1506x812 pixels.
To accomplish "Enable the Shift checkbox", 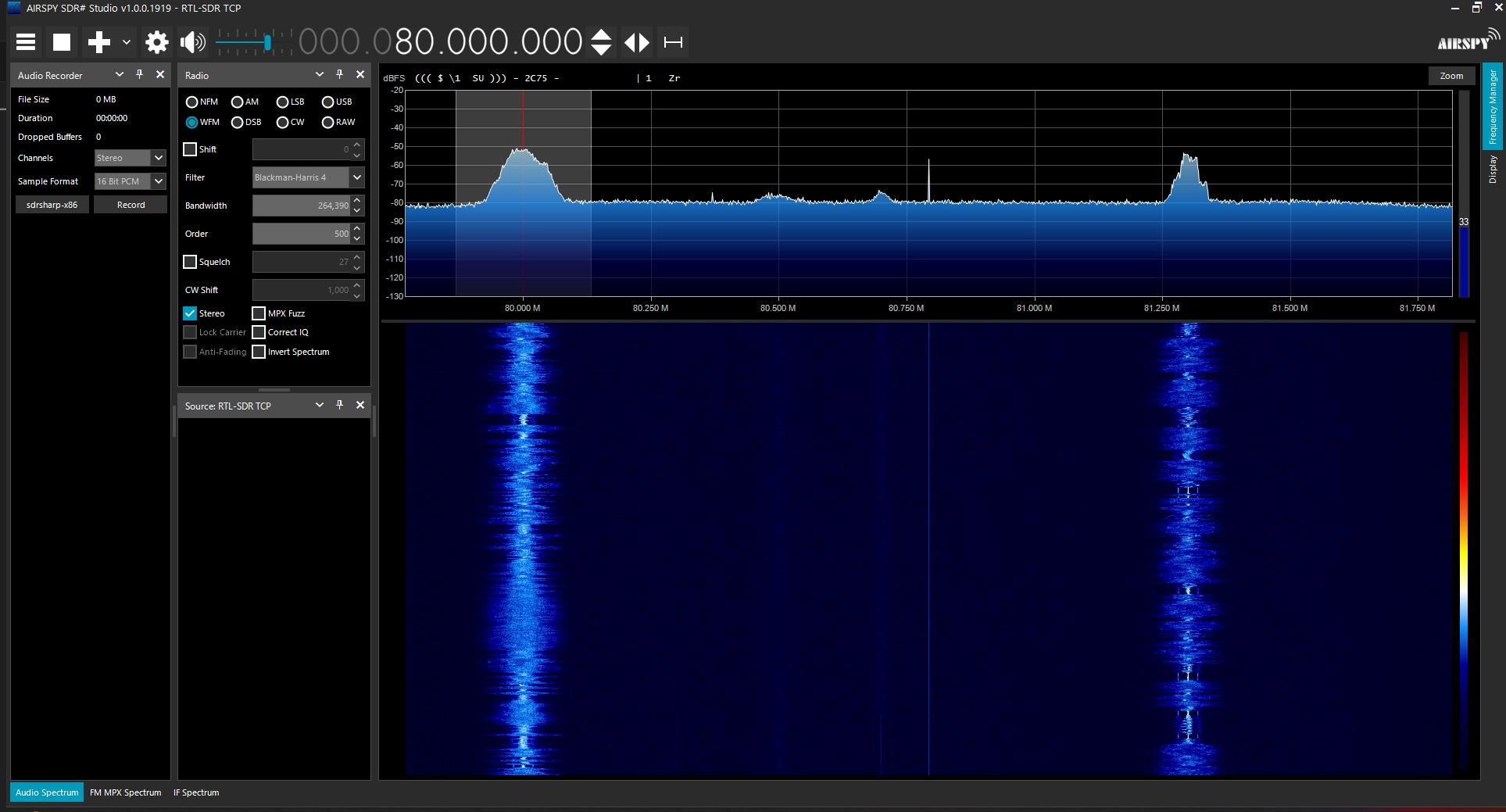I will (x=190, y=149).
